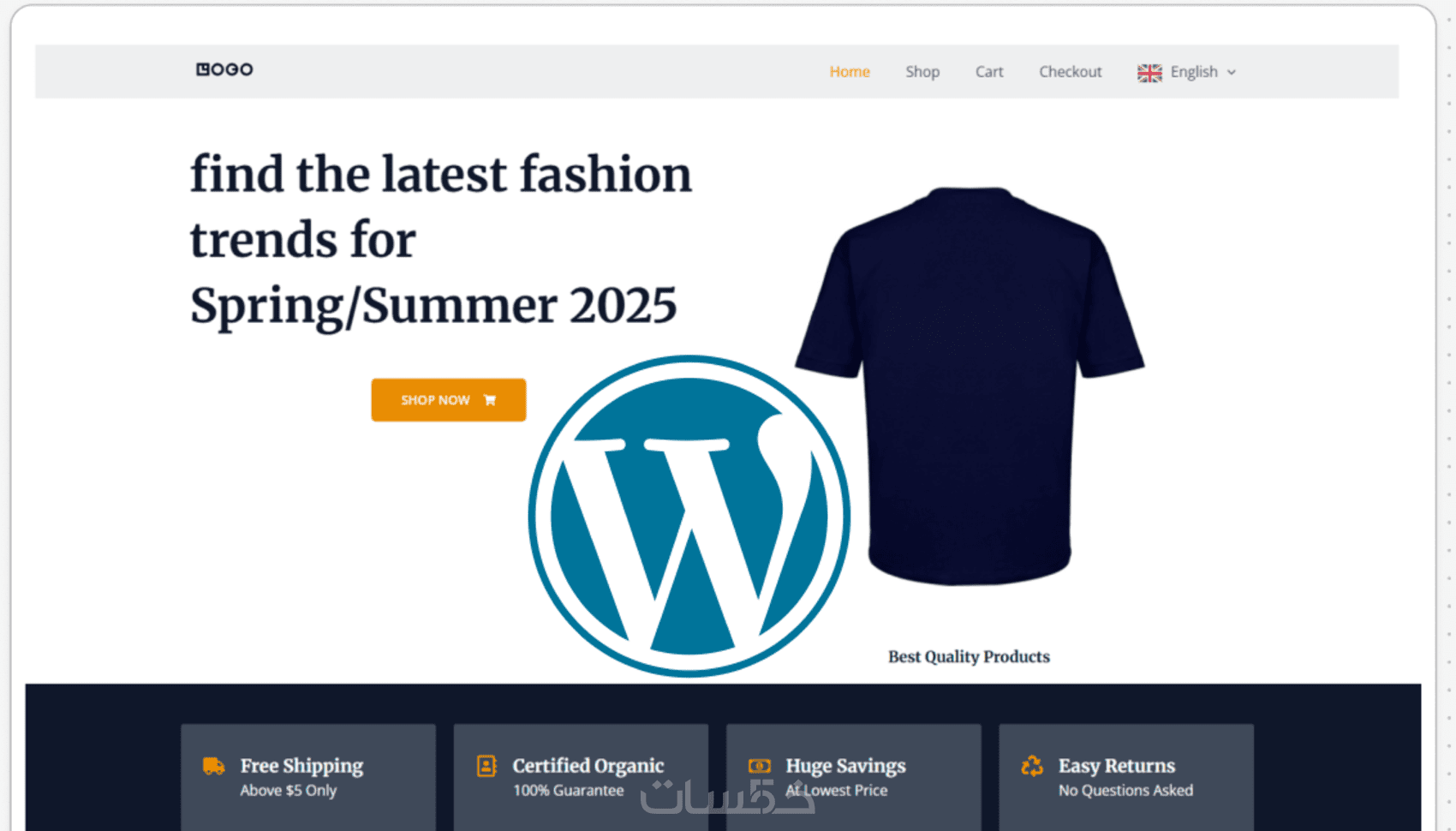Click the '100% Guarantee' text

(569, 791)
